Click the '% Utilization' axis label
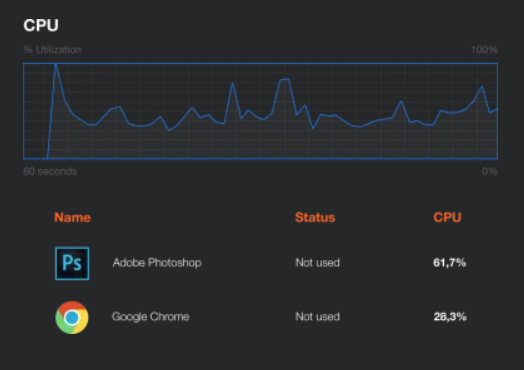Image resolution: width=524 pixels, height=370 pixels. point(52,50)
